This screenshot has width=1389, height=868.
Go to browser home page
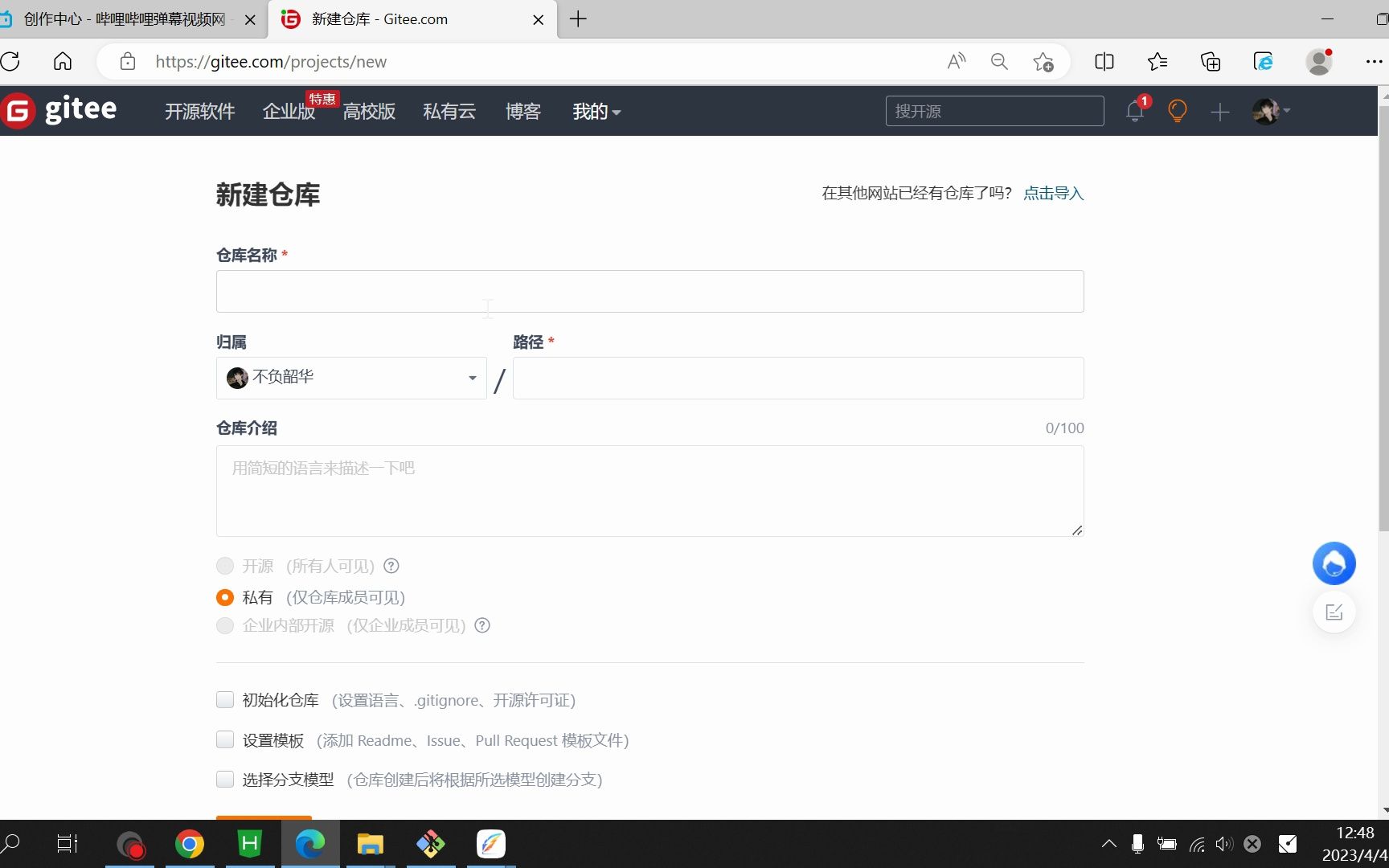[x=63, y=61]
